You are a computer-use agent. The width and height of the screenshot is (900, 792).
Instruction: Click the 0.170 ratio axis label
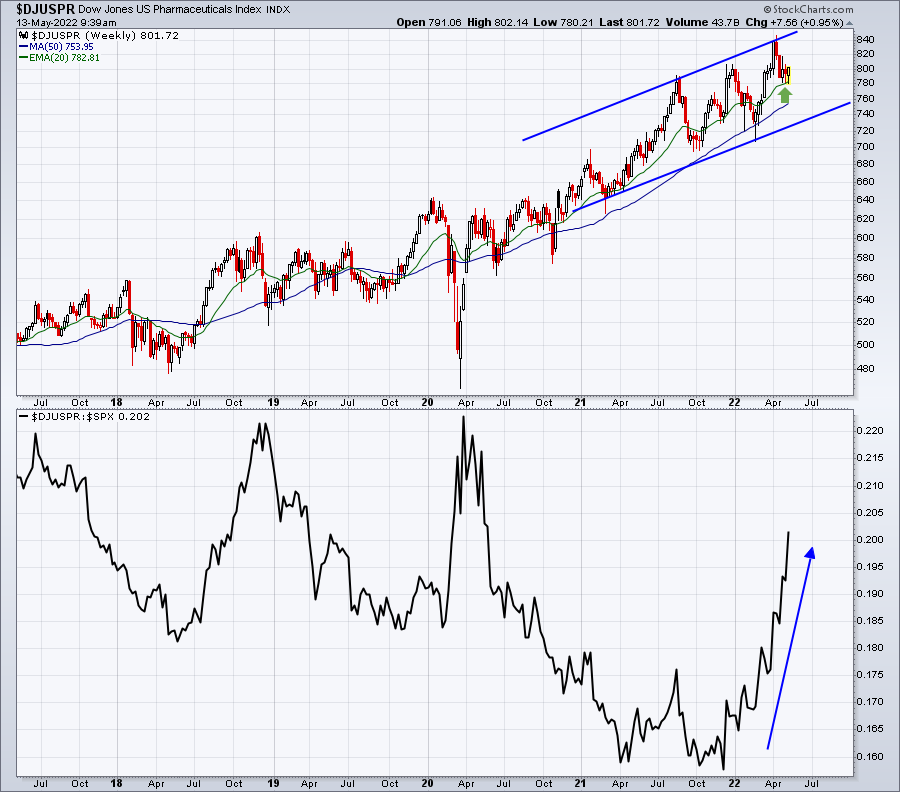pos(870,701)
